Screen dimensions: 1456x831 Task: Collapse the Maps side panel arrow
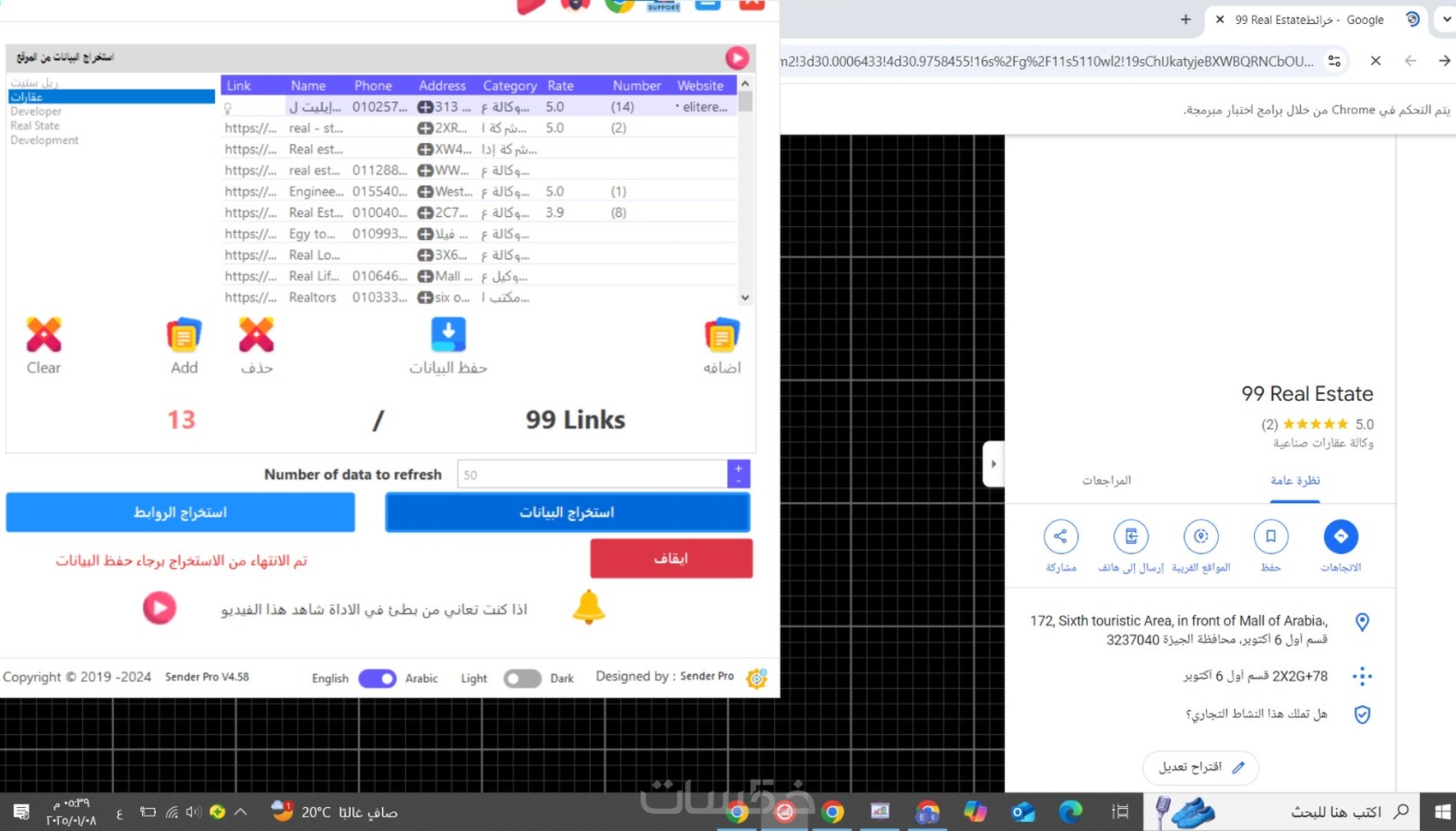[994, 463]
